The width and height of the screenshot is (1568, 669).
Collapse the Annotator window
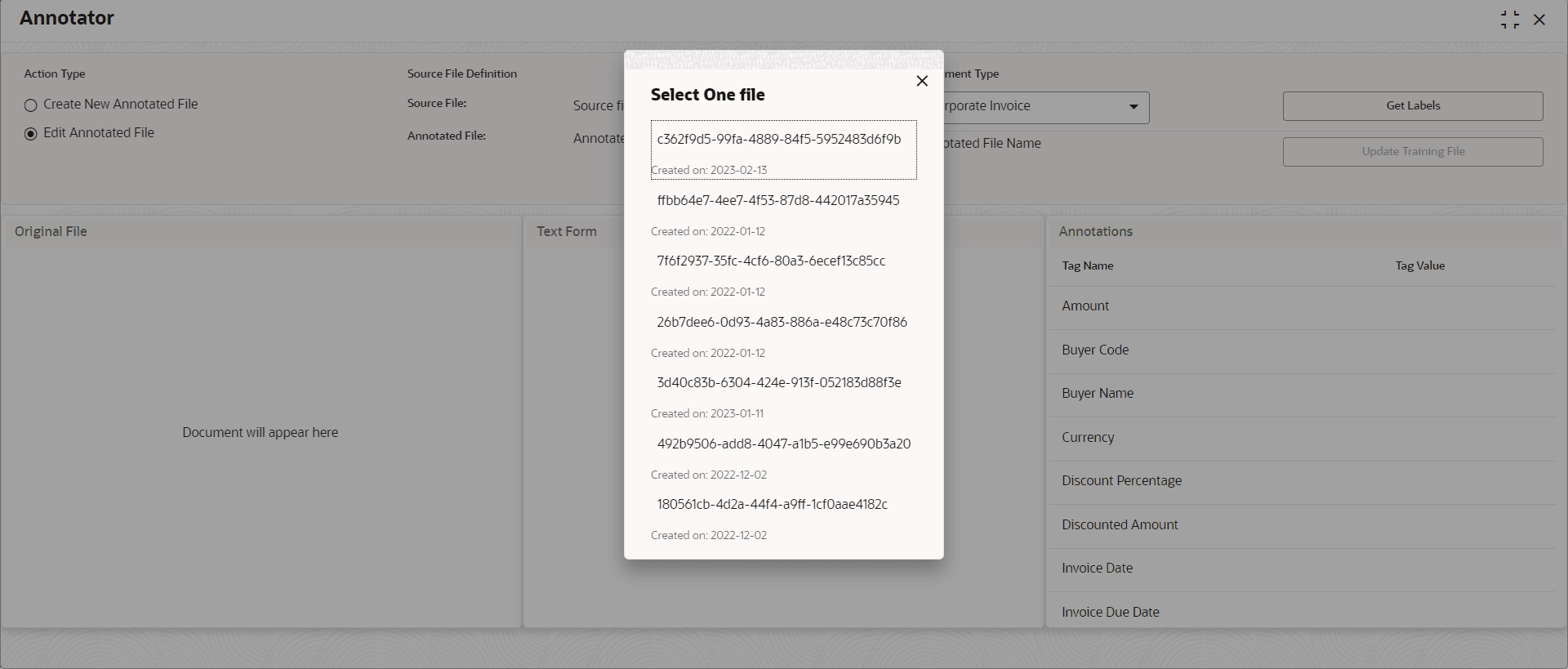pyautogui.click(x=1510, y=20)
